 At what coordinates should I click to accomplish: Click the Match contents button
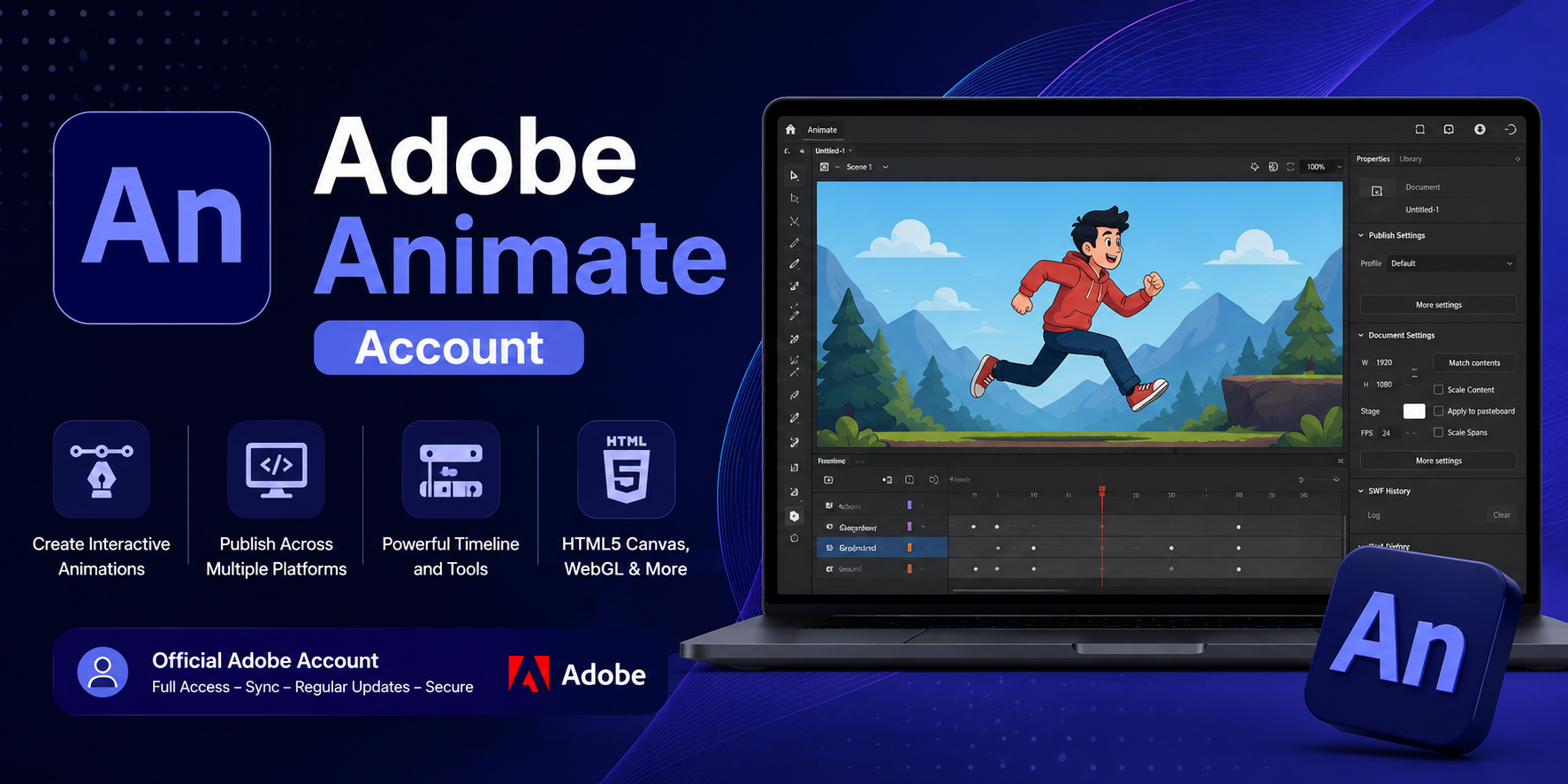pyautogui.click(x=1473, y=363)
